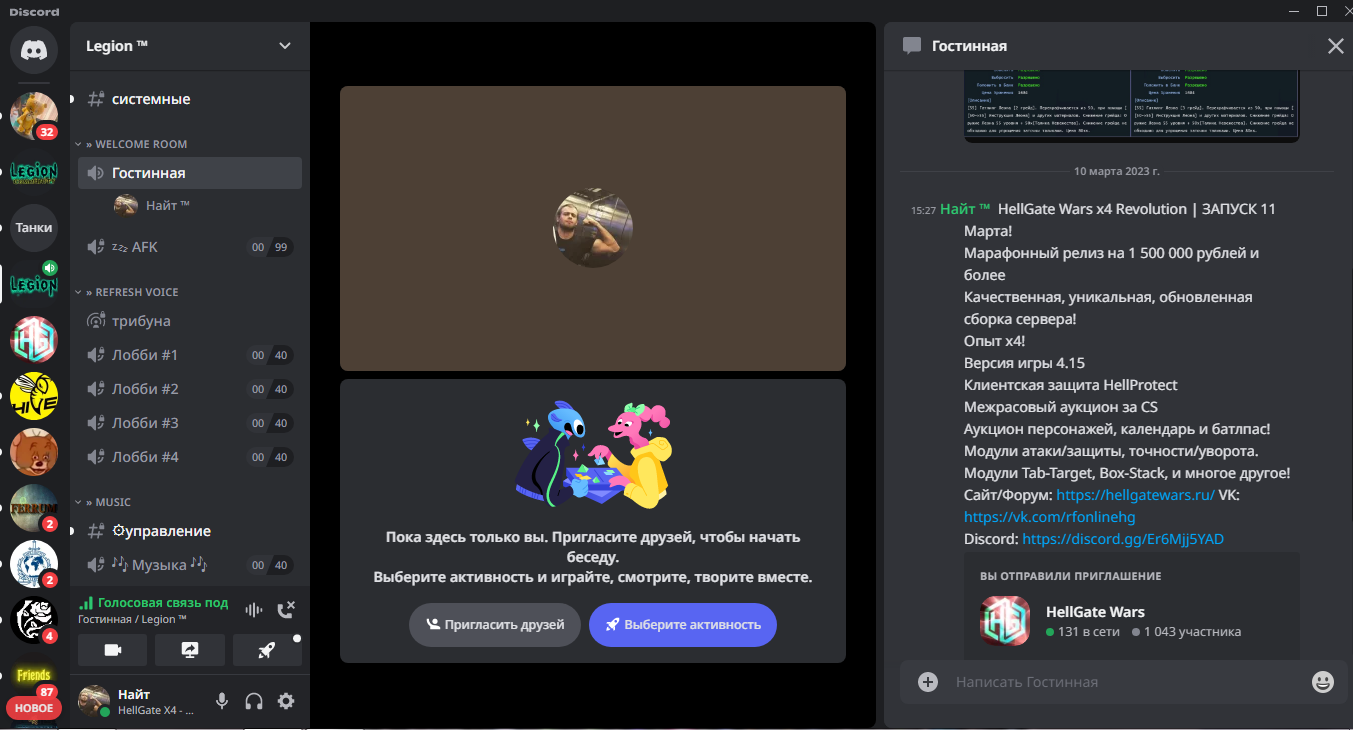Open the attached code screenshot image

point(1131,105)
